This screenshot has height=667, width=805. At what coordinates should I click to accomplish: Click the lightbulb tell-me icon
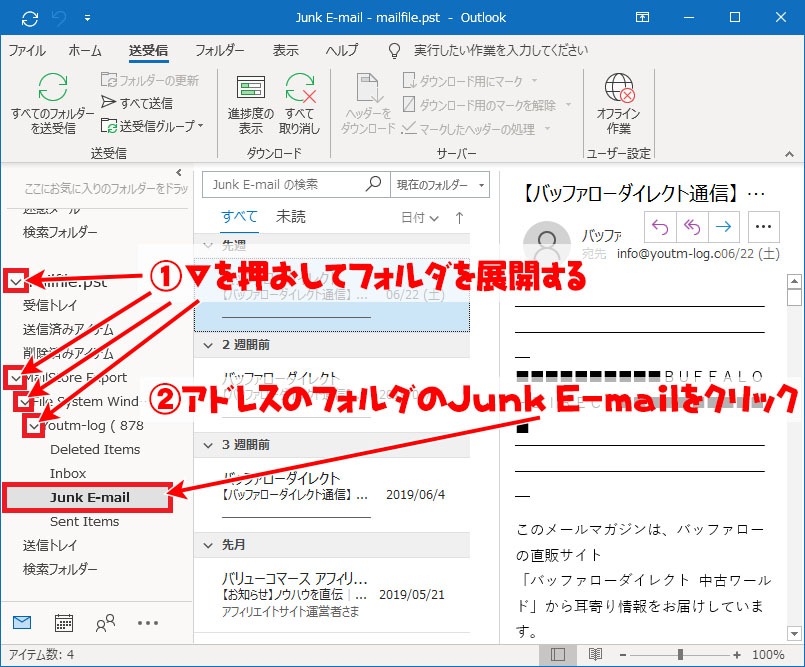pos(394,50)
